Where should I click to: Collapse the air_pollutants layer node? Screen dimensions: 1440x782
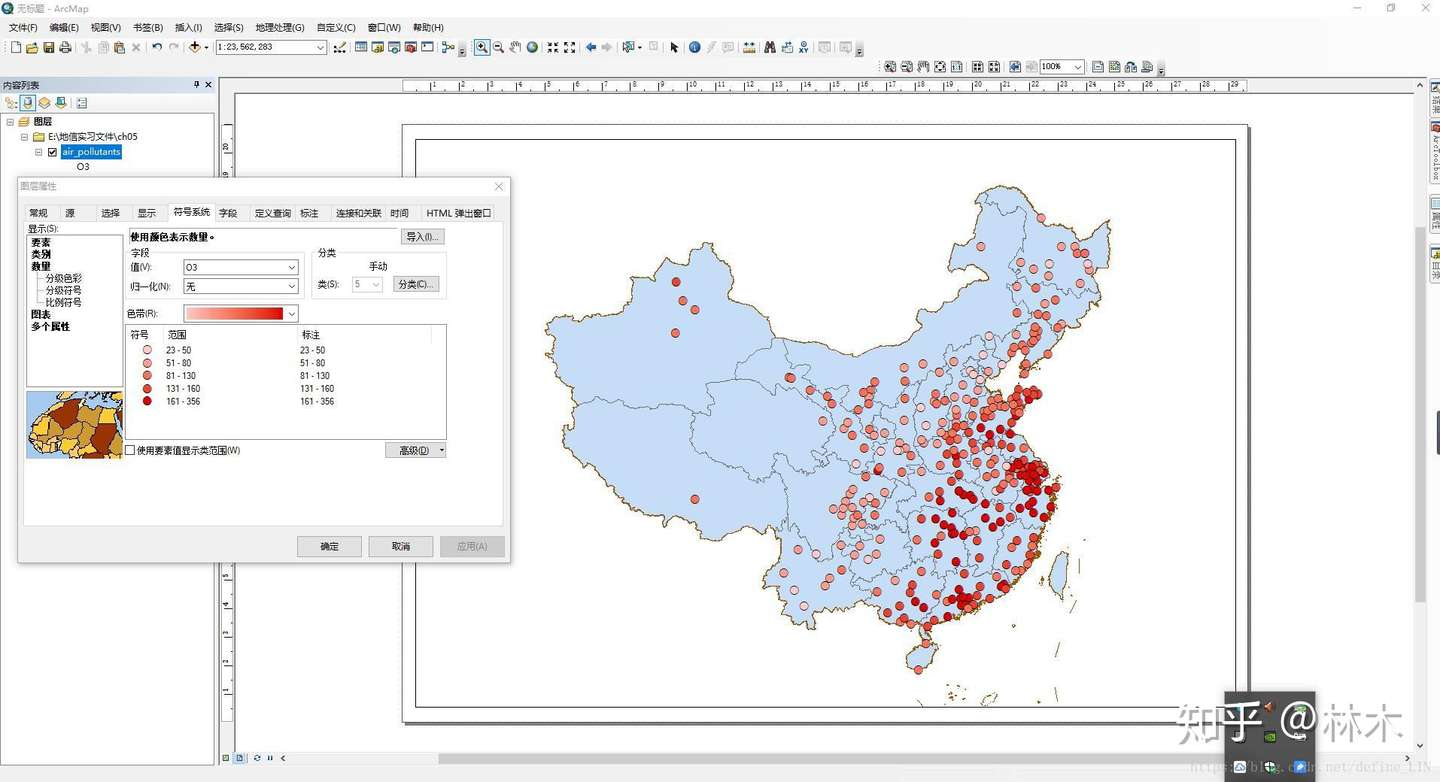pos(39,152)
